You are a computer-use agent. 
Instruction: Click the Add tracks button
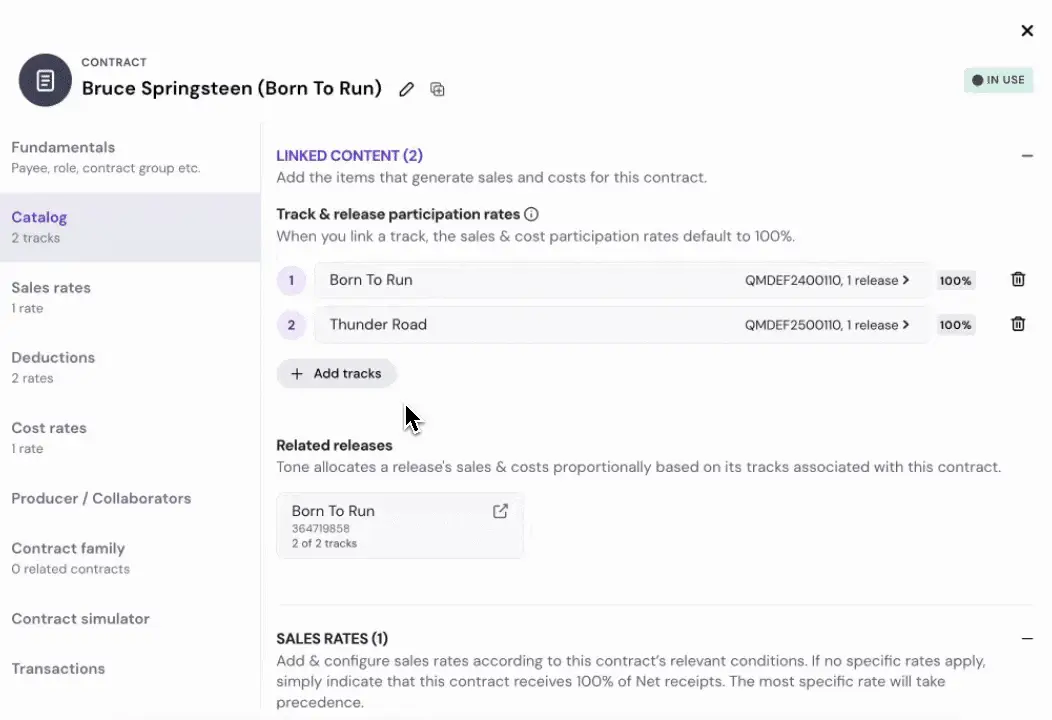[336, 374]
